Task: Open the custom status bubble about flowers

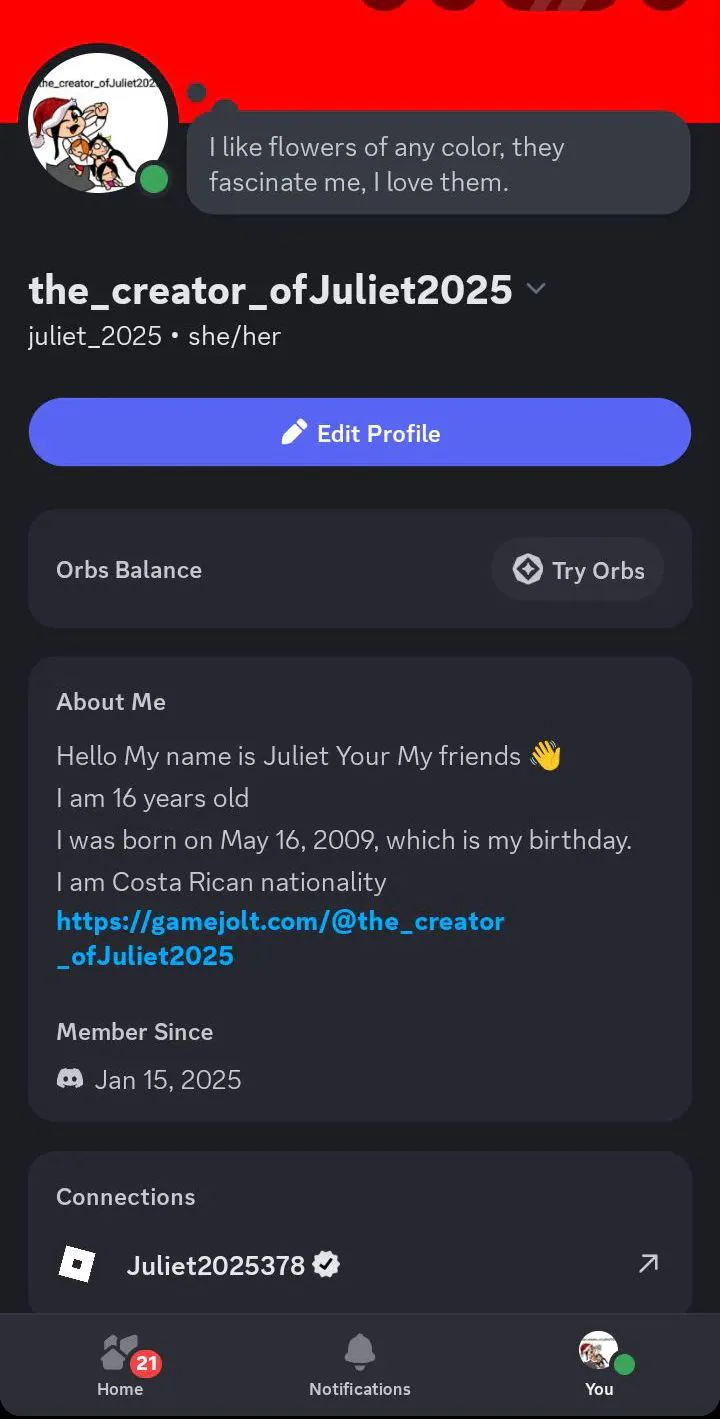Action: click(x=438, y=163)
